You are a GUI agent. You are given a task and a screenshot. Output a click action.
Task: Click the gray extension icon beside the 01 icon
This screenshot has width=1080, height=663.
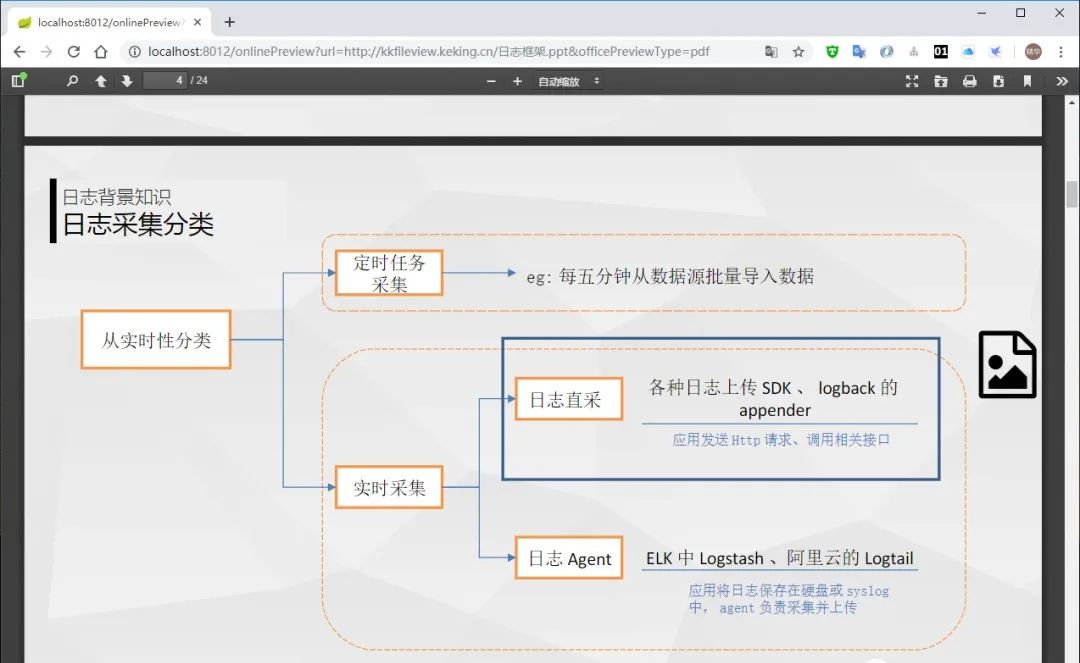[913, 52]
